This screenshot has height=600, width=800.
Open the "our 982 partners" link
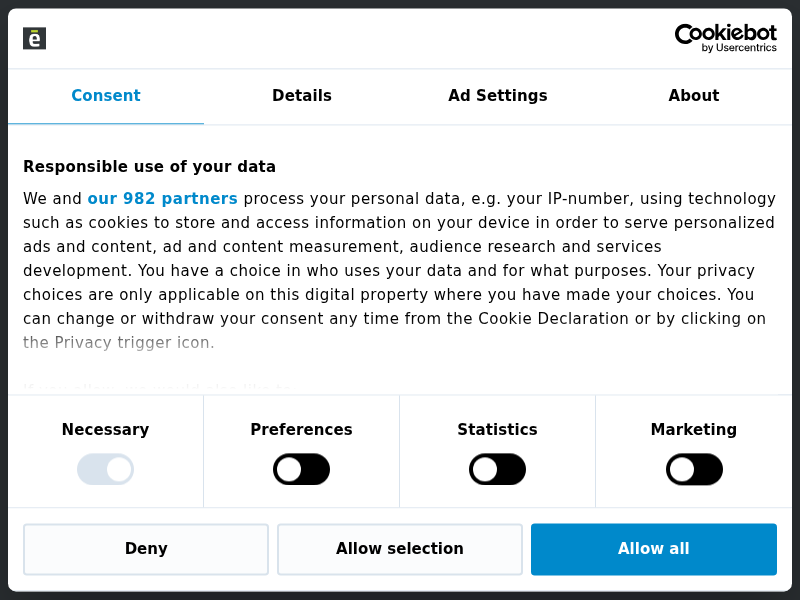(x=162, y=199)
